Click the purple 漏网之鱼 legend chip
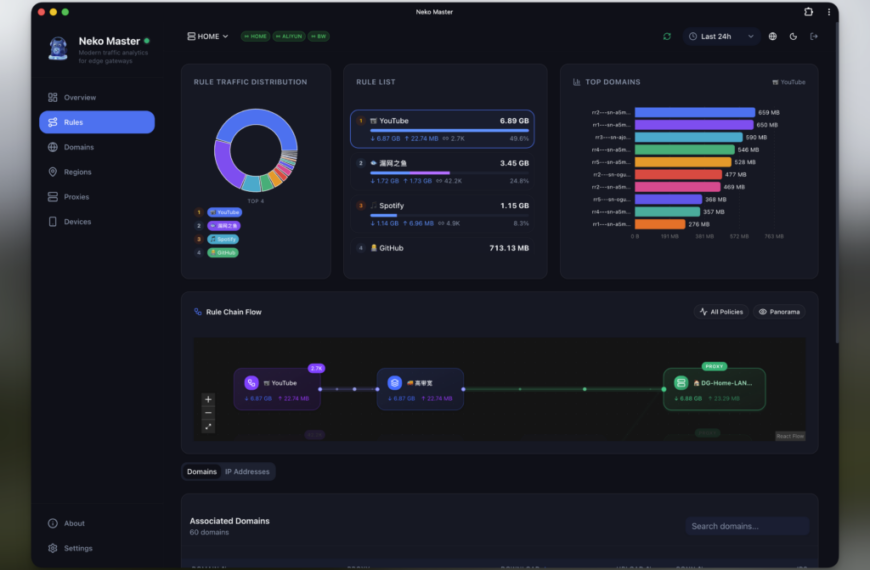 point(224,226)
